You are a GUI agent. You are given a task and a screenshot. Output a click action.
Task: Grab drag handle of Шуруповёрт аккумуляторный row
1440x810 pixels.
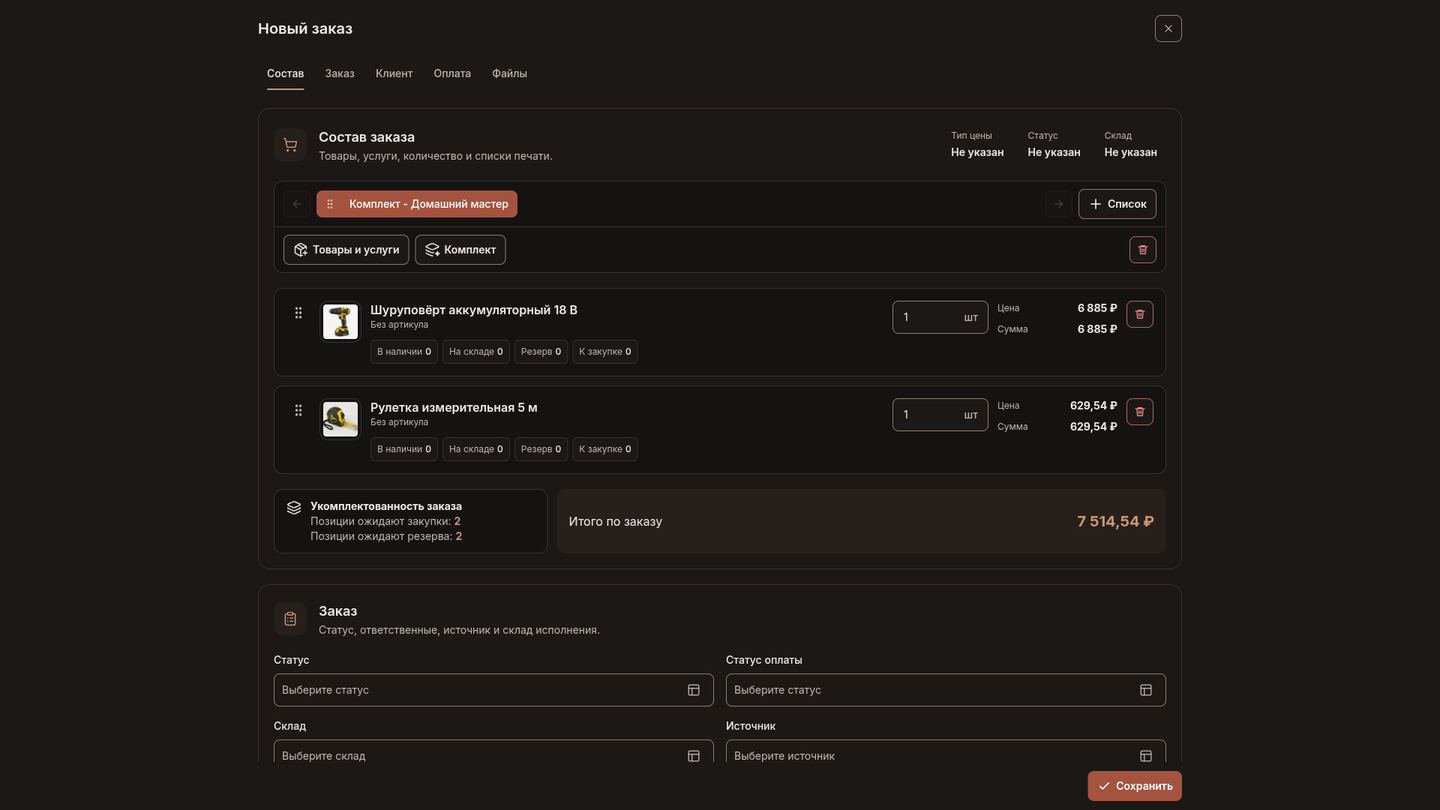[298, 313]
